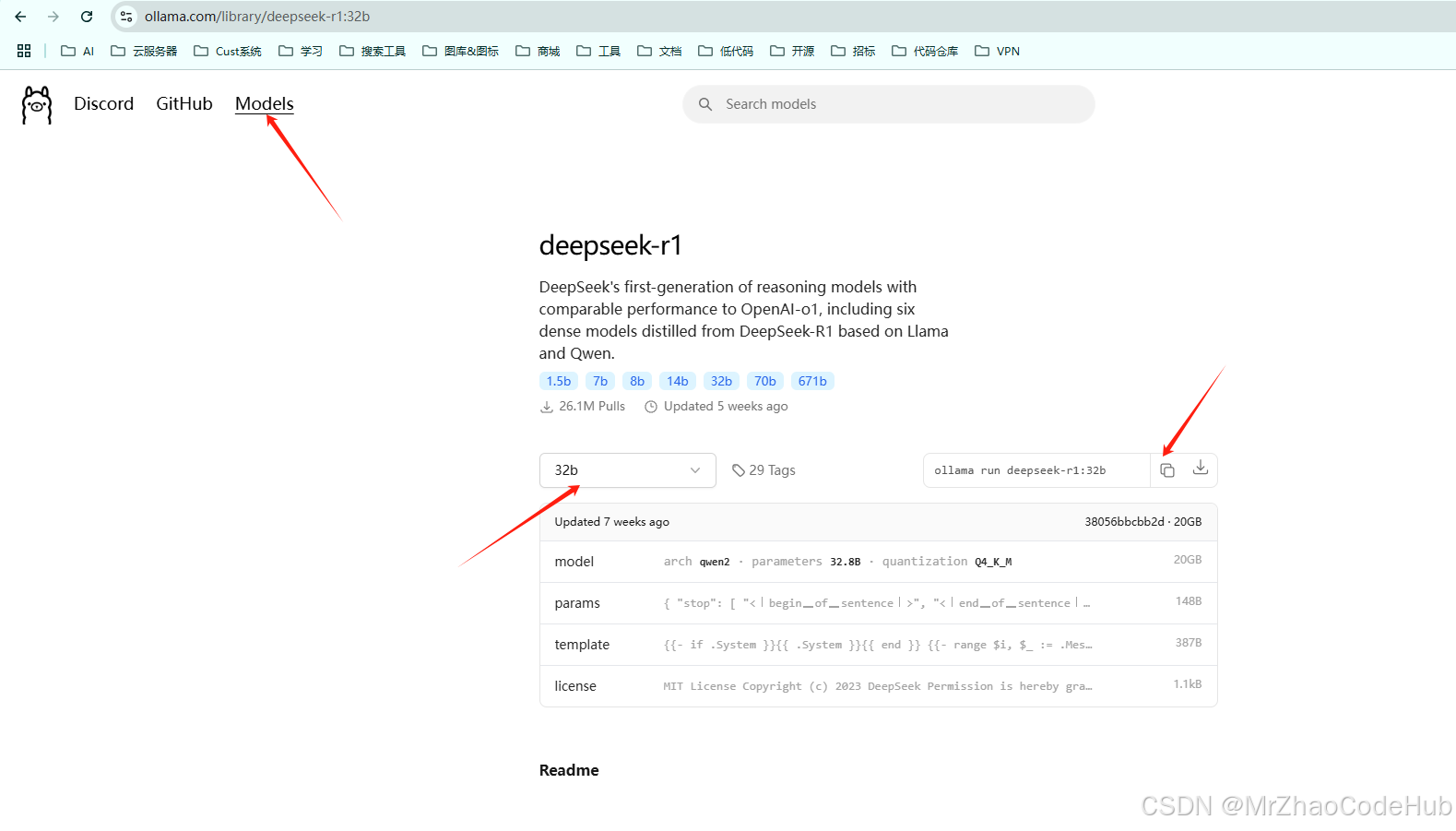Viewport: 1456px width, 831px height.
Task: Select the 70b size tag
Action: point(765,381)
